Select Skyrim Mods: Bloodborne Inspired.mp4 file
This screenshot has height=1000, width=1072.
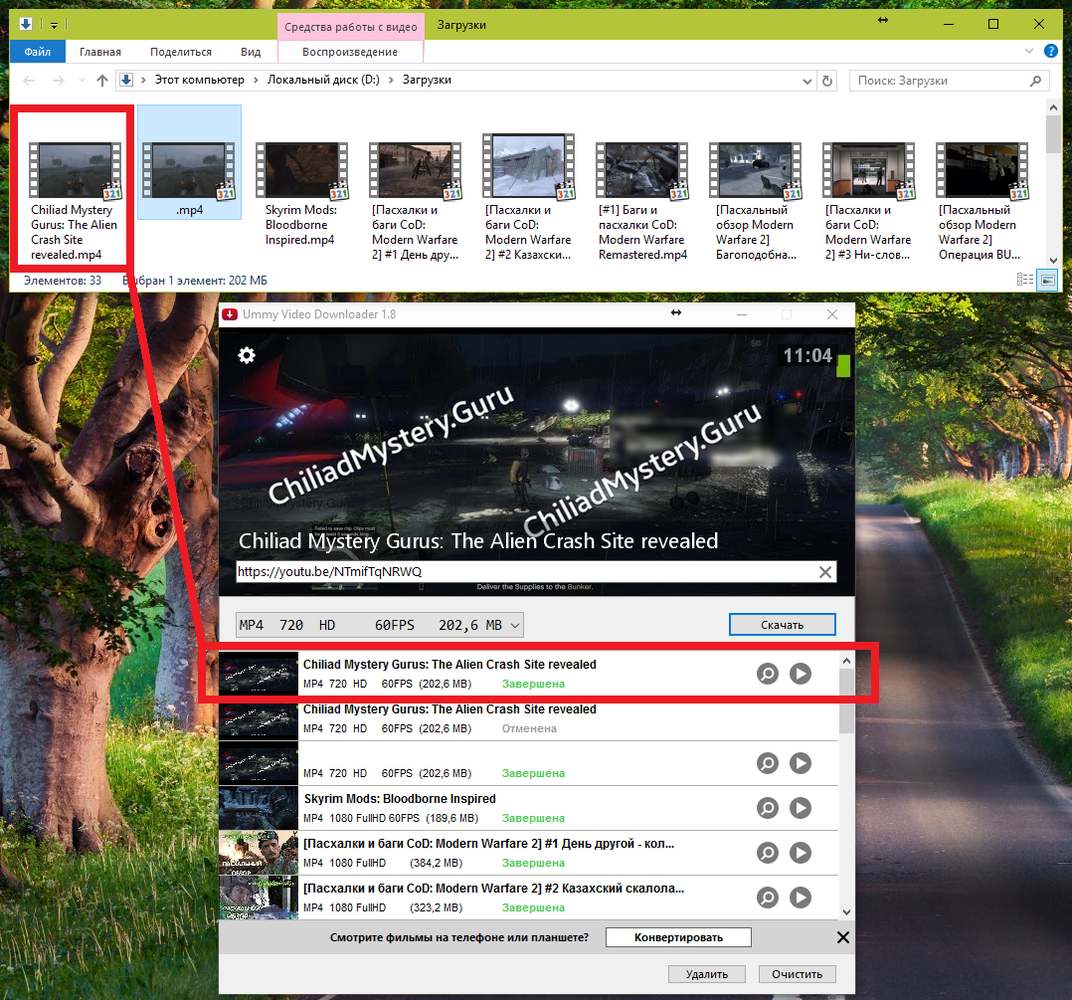302,195
